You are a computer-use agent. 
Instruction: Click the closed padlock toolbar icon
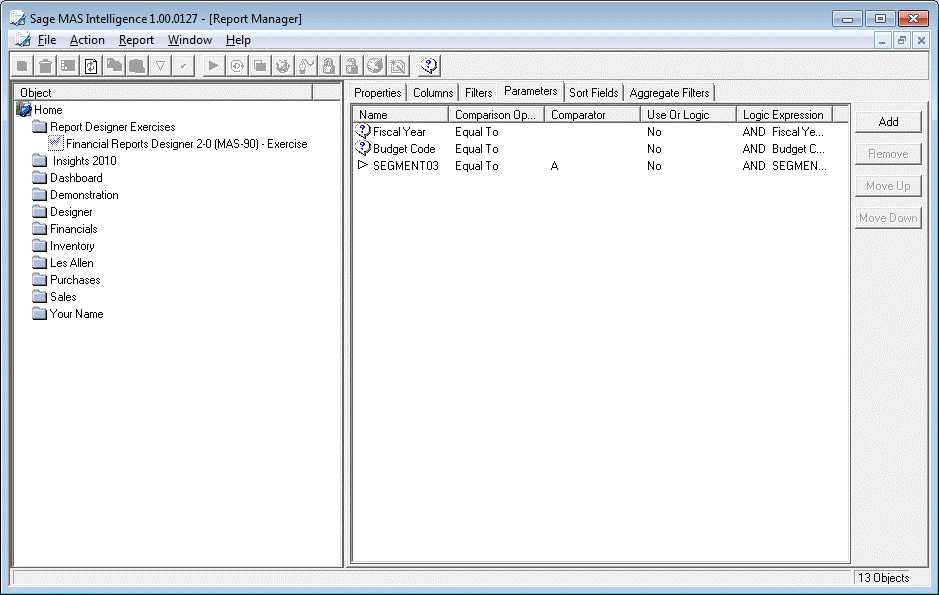click(328, 66)
